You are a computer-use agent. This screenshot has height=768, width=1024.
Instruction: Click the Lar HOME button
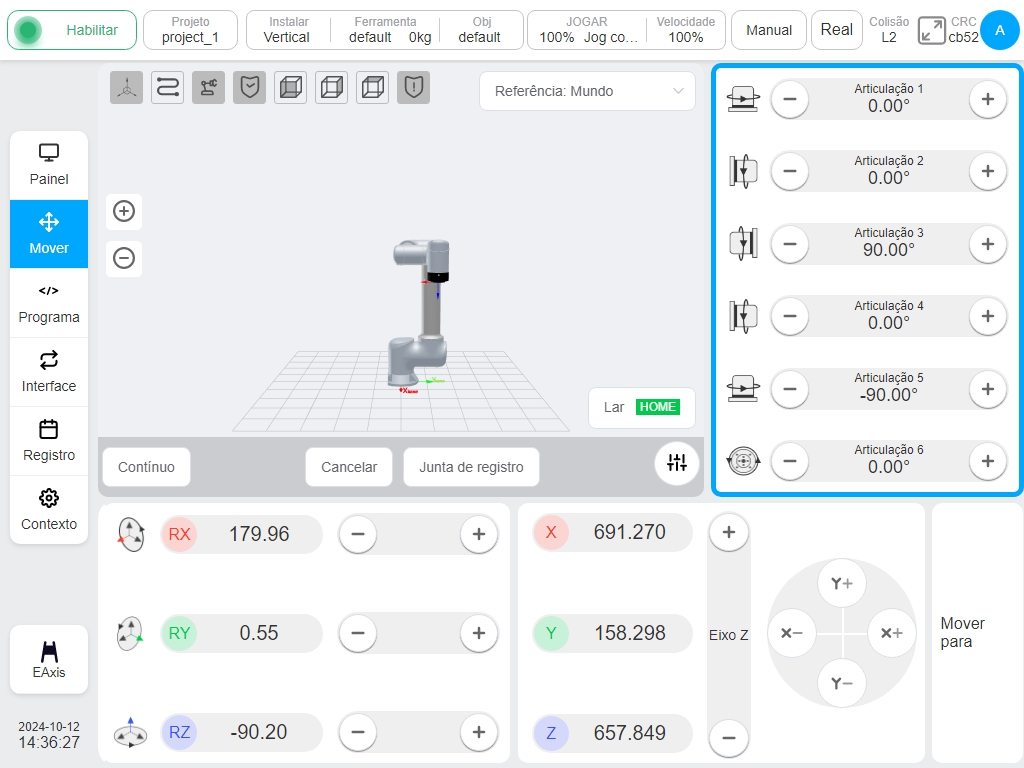642,408
